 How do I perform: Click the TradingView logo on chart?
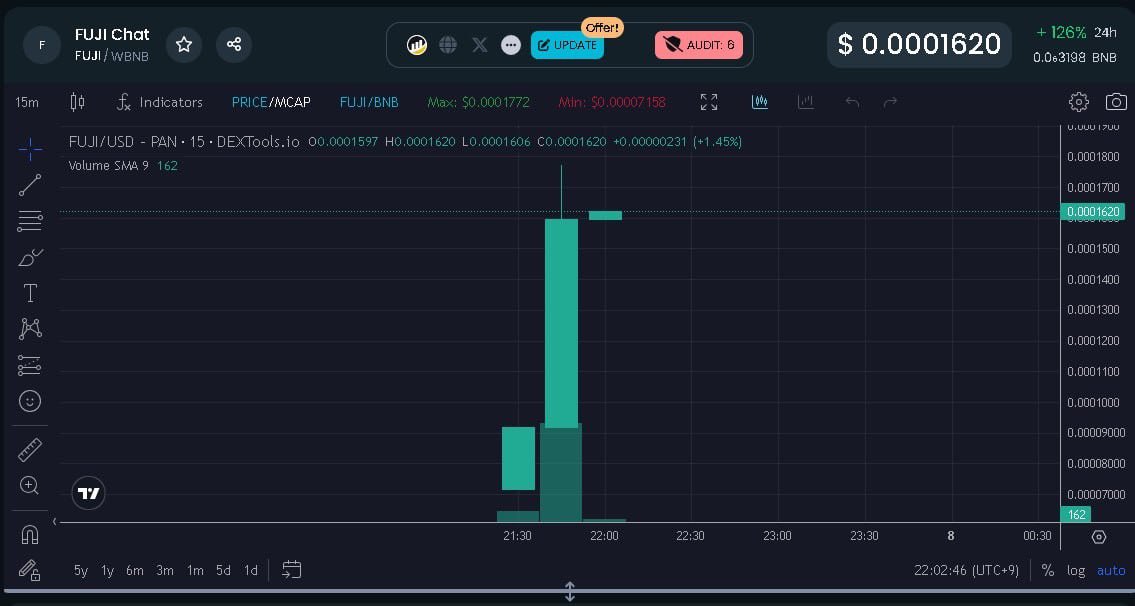click(88, 494)
